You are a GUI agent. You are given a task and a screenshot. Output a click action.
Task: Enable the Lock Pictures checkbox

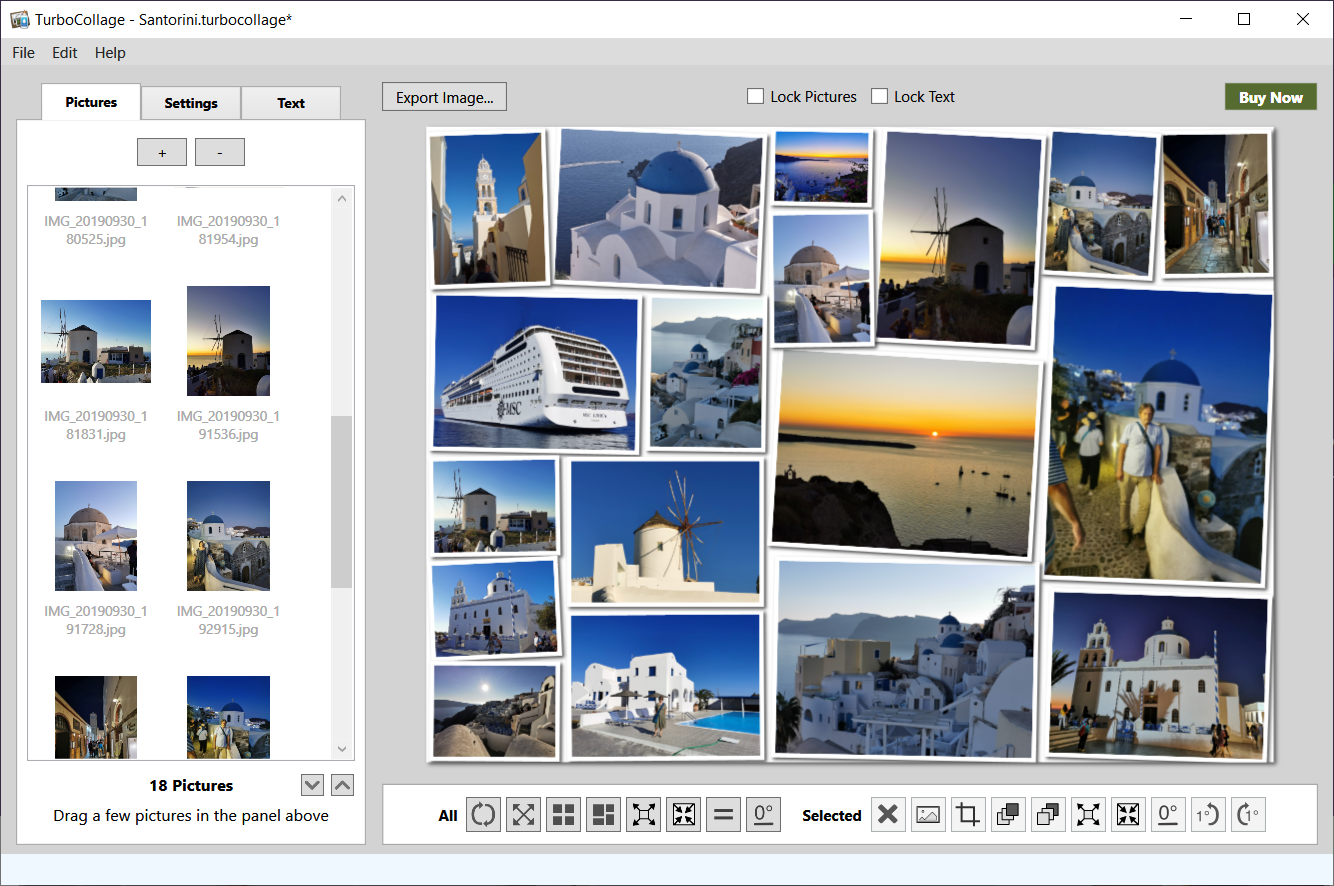click(x=756, y=97)
